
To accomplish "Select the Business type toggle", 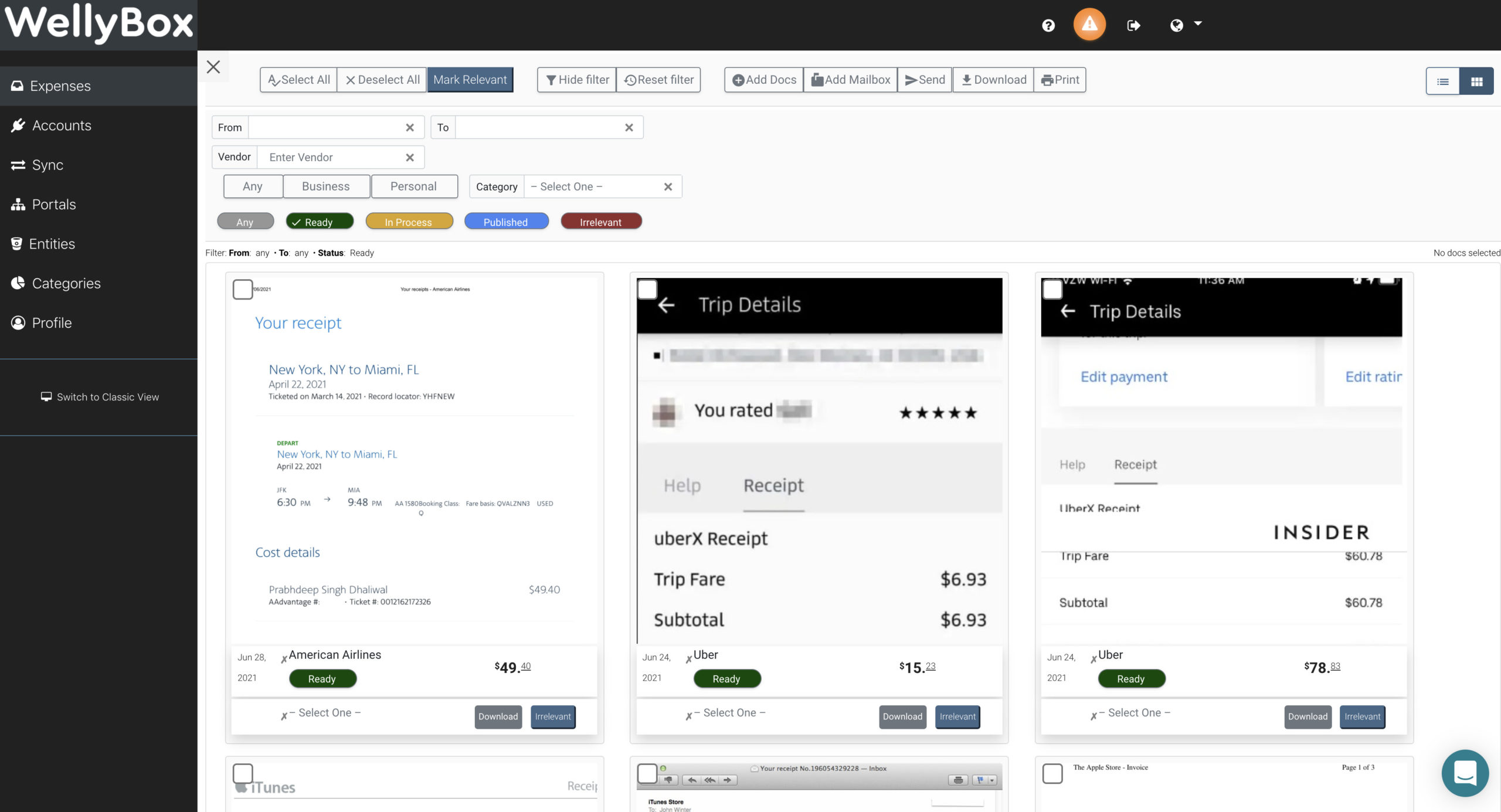I will [x=326, y=186].
